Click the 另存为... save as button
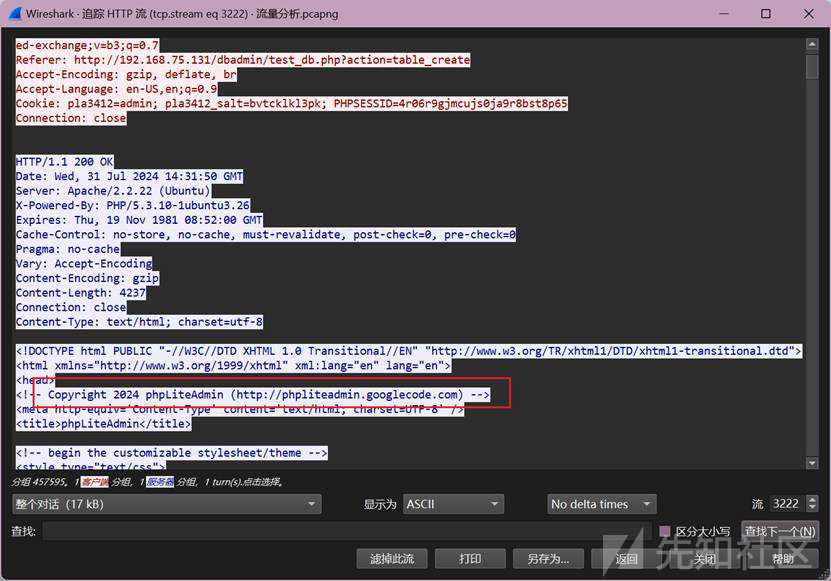This screenshot has width=831, height=581. pyautogui.click(x=548, y=559)
